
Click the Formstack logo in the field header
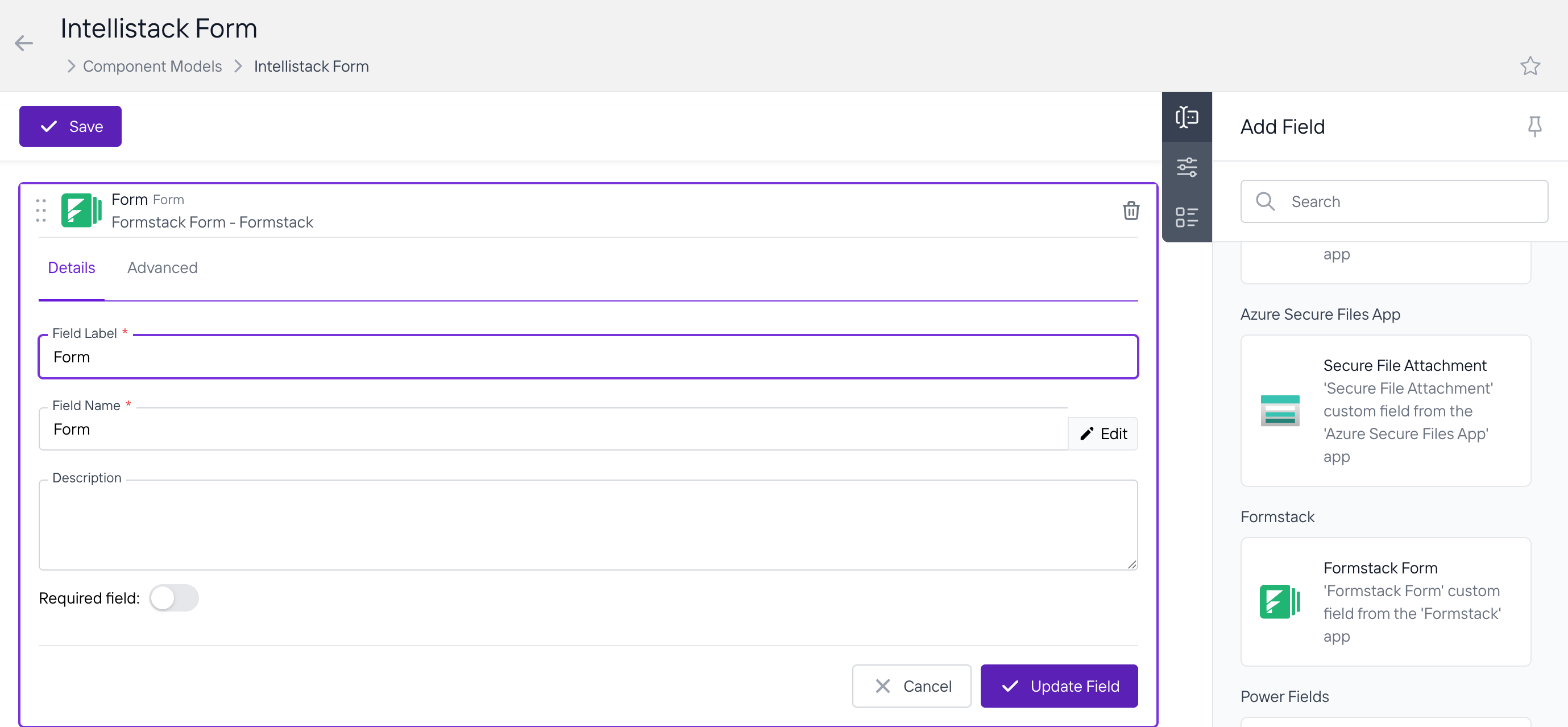pos(81,210)
